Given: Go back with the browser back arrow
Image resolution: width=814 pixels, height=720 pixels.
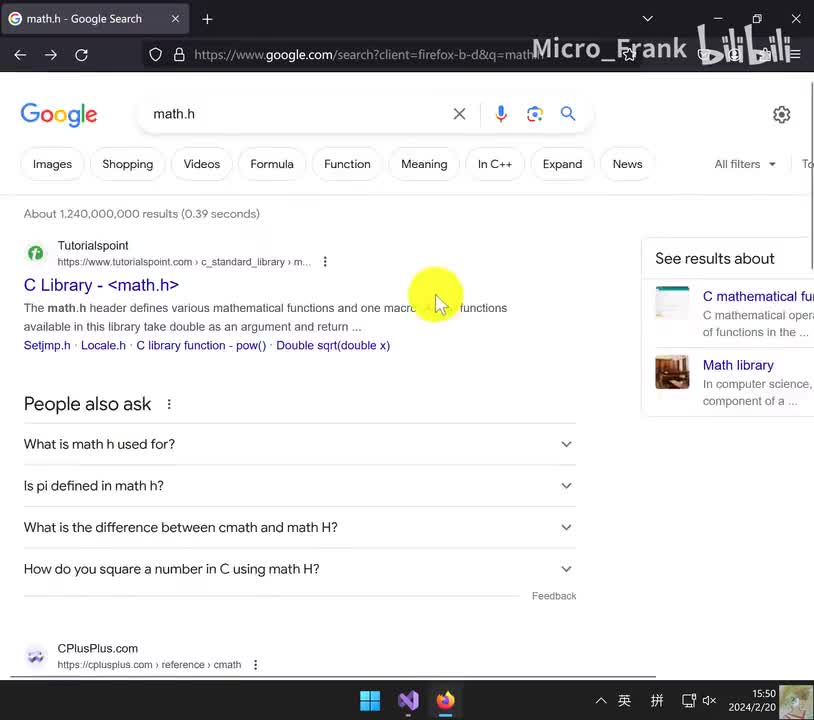Looking at the screenshot, I should click(x=20, y=55).
